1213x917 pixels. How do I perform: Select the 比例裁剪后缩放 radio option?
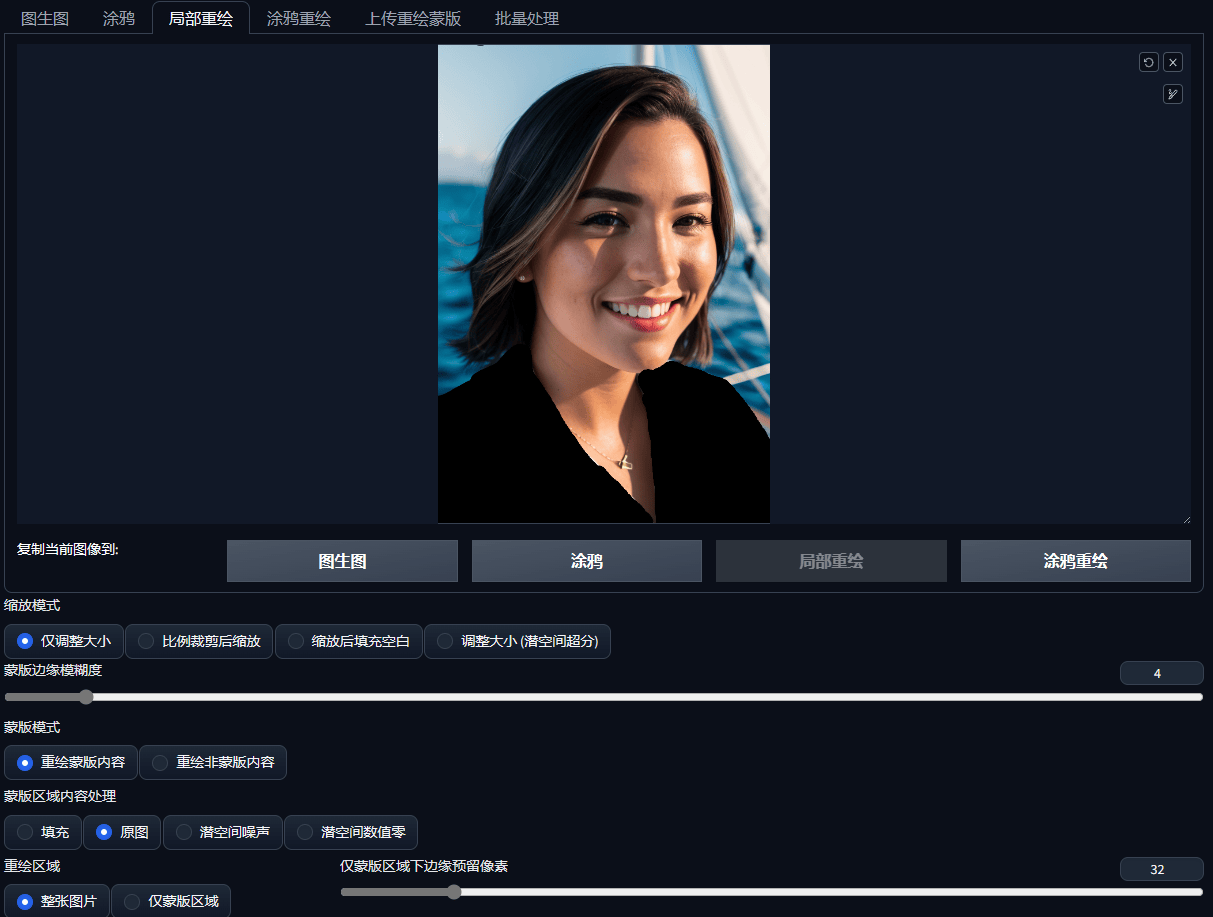pos(199,641)
